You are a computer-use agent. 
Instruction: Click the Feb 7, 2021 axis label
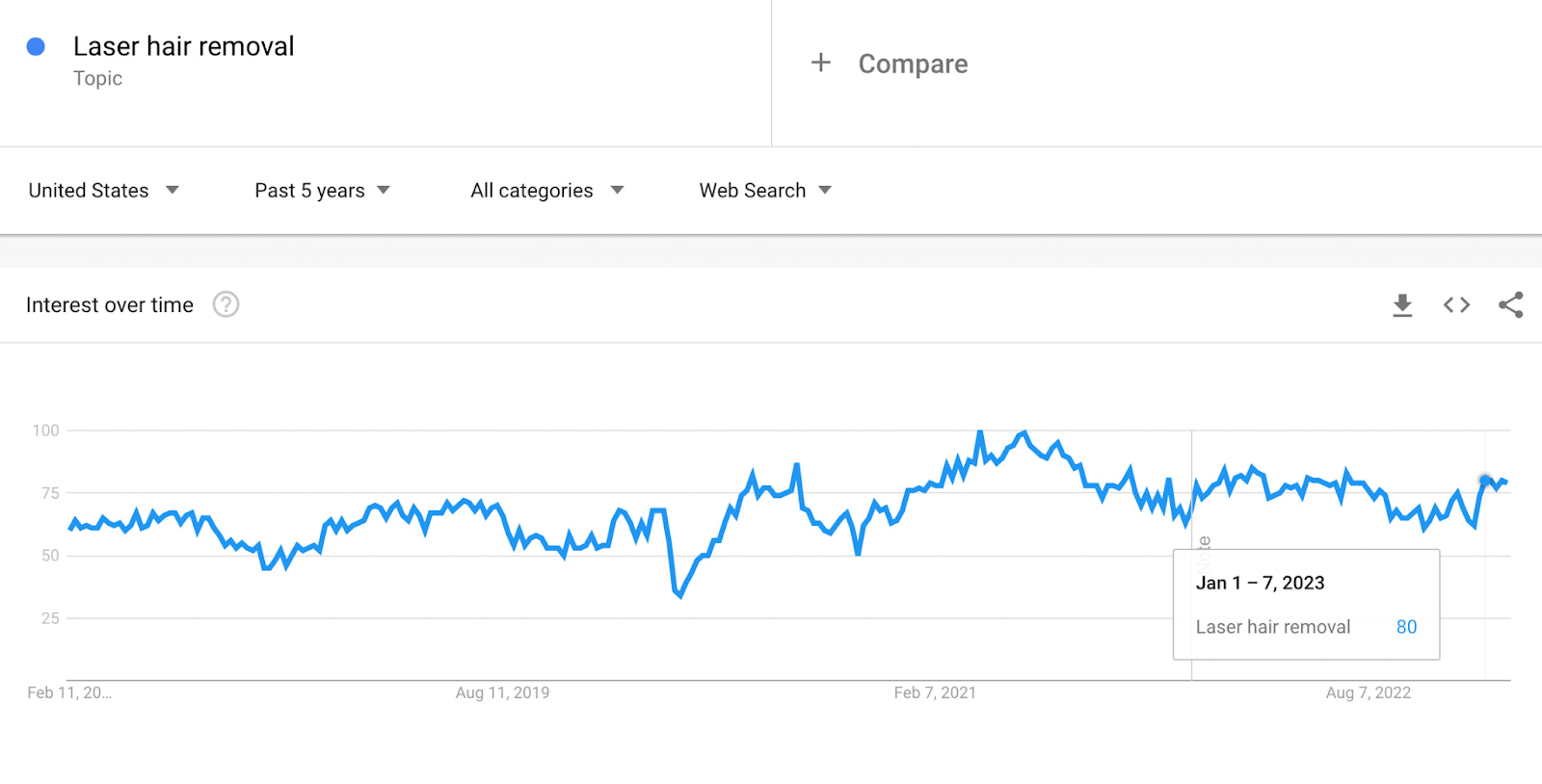tap(934, 692)
